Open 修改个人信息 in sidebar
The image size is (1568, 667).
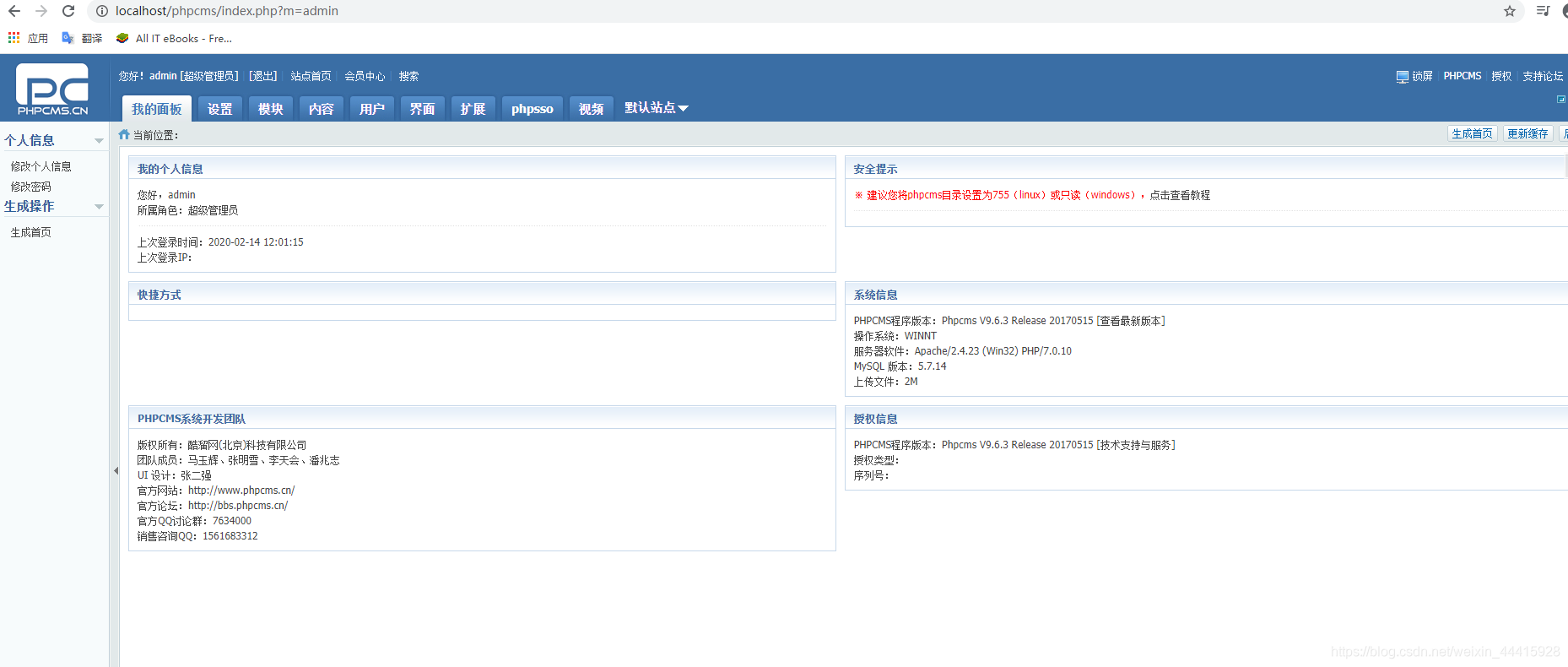(41, 166)
